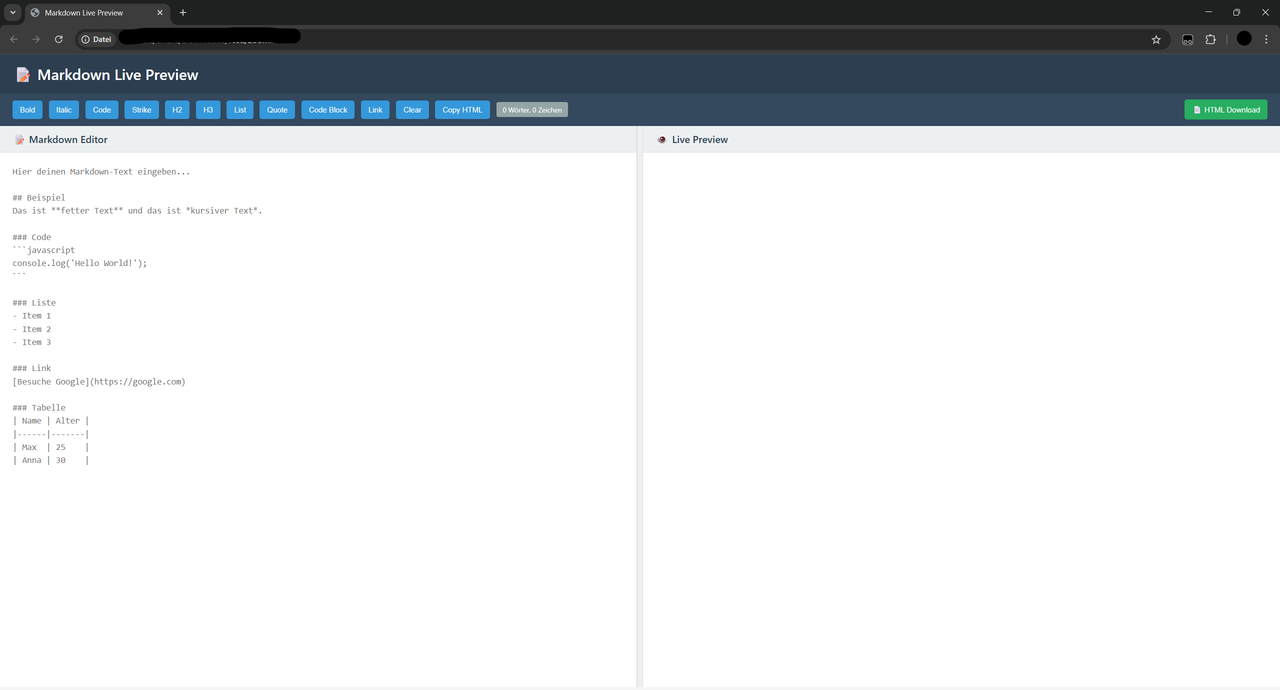
Task: Click the Bold formatting button
Action: 27,110
